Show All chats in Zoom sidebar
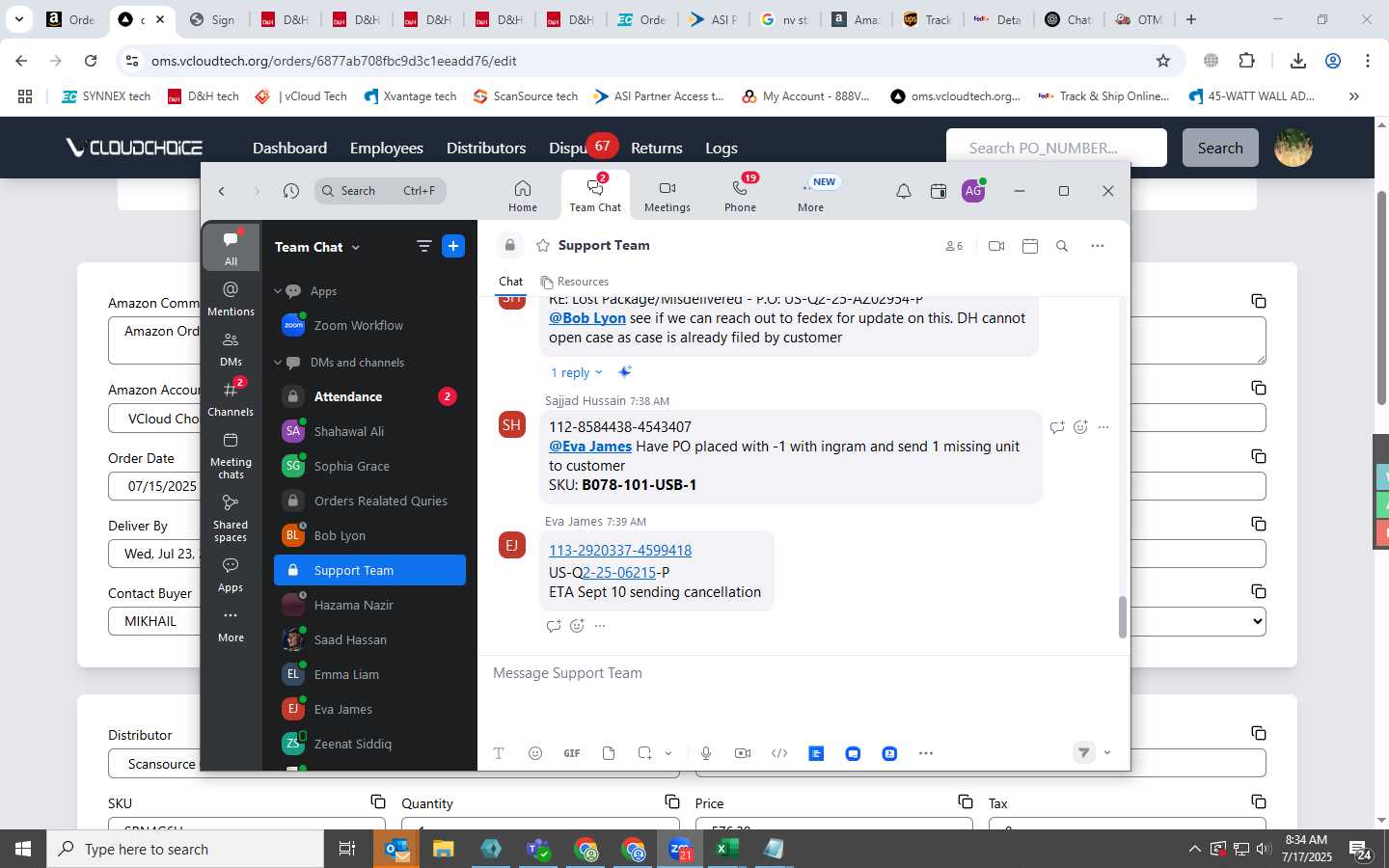Screen dimensions: 1389x868 coord(231,248)
